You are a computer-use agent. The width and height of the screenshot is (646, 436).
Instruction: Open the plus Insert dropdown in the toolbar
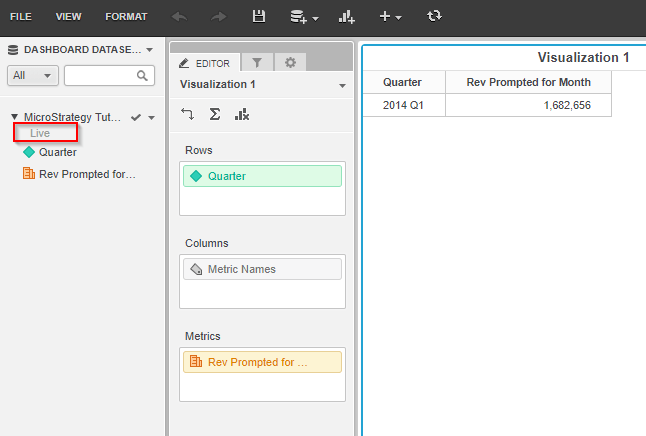click(x=390, y=17)
